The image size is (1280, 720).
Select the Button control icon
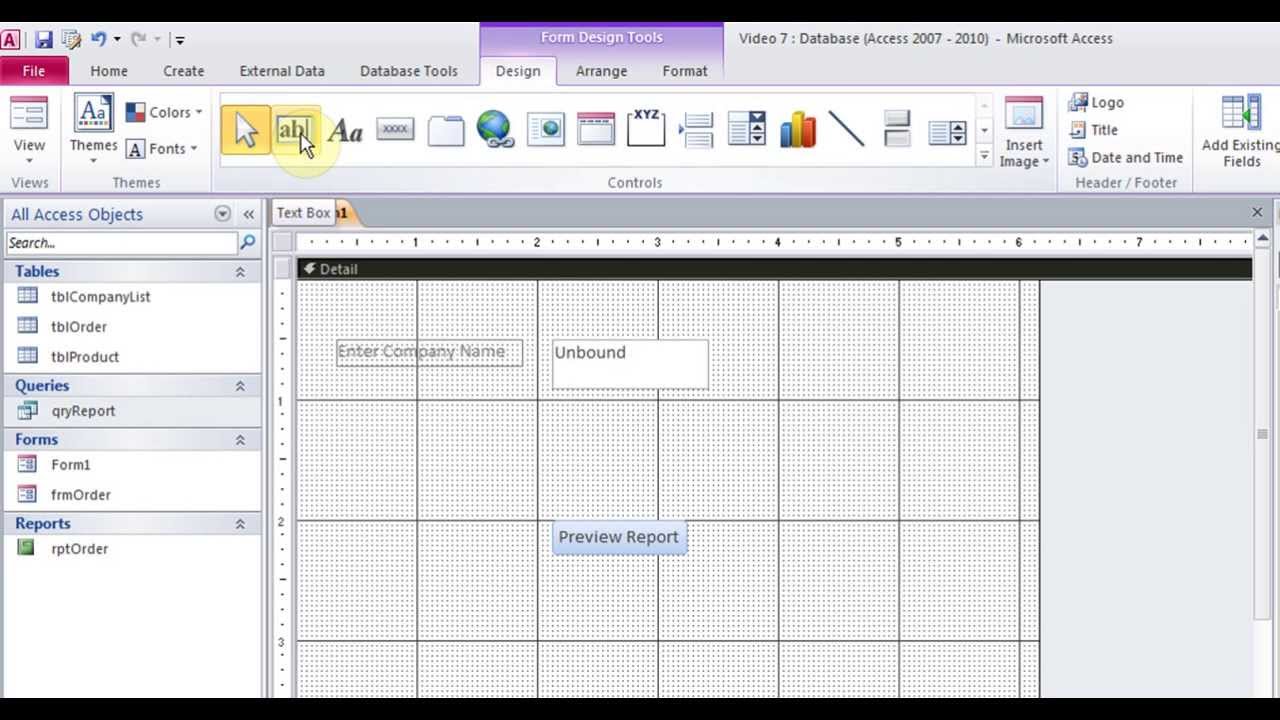click(x=395, y=129)
